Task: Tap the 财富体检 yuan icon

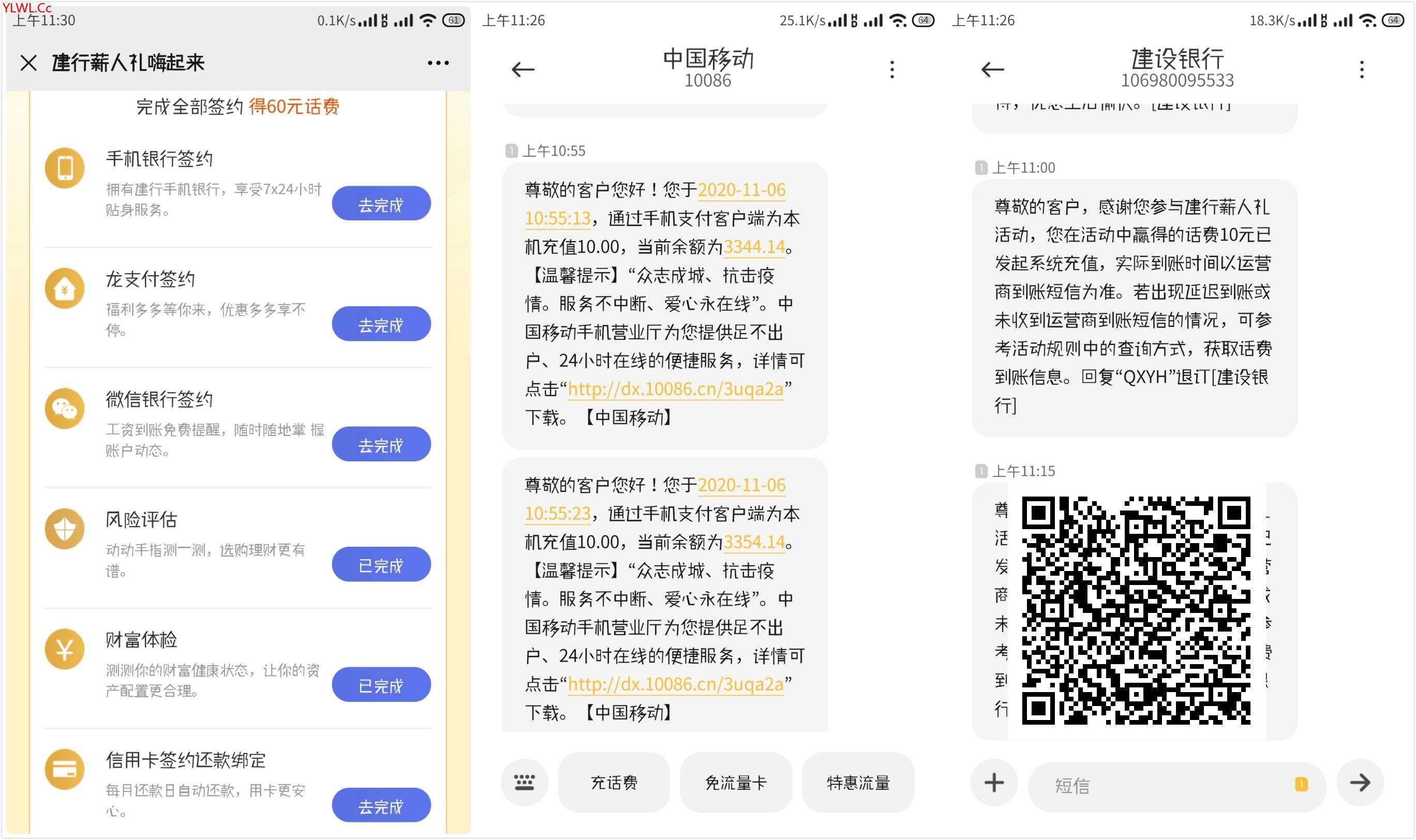Action: click(x=65, y=649)
